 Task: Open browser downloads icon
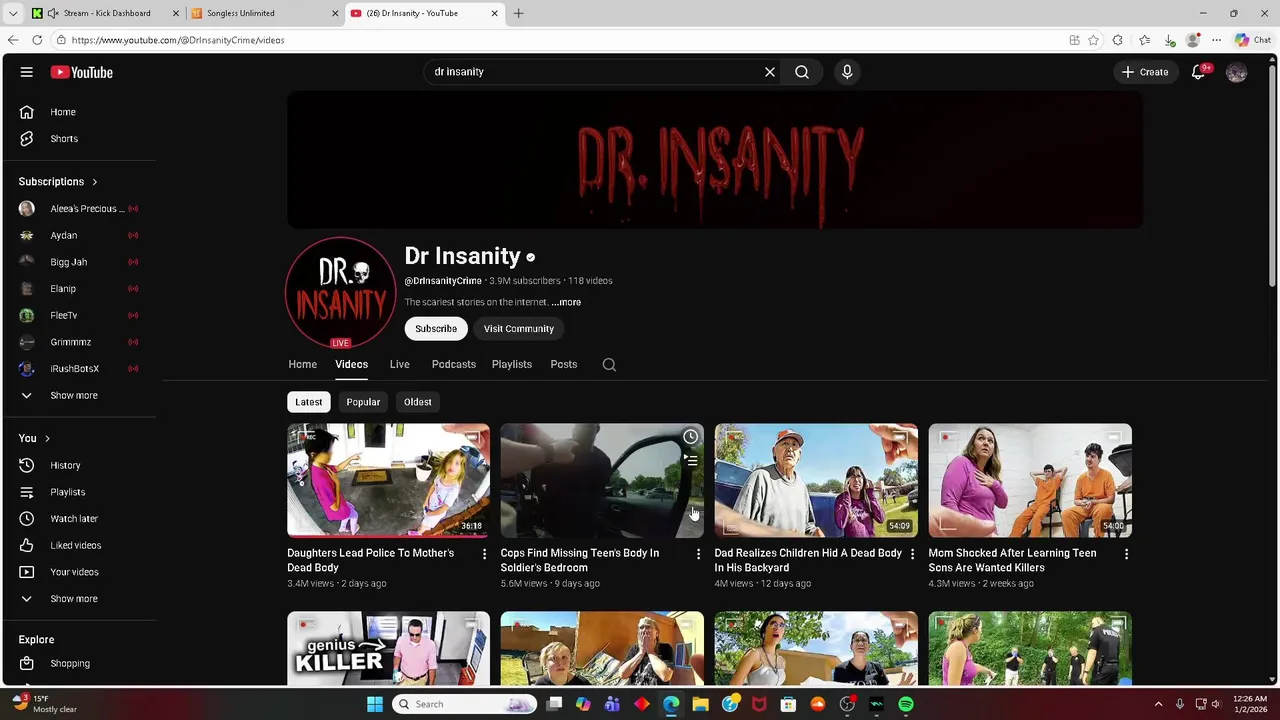coord(1169,40)
